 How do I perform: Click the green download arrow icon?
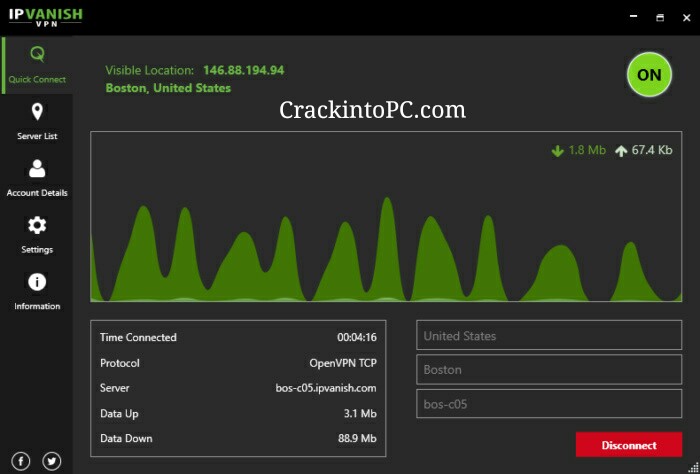click(x=557, y=151)
